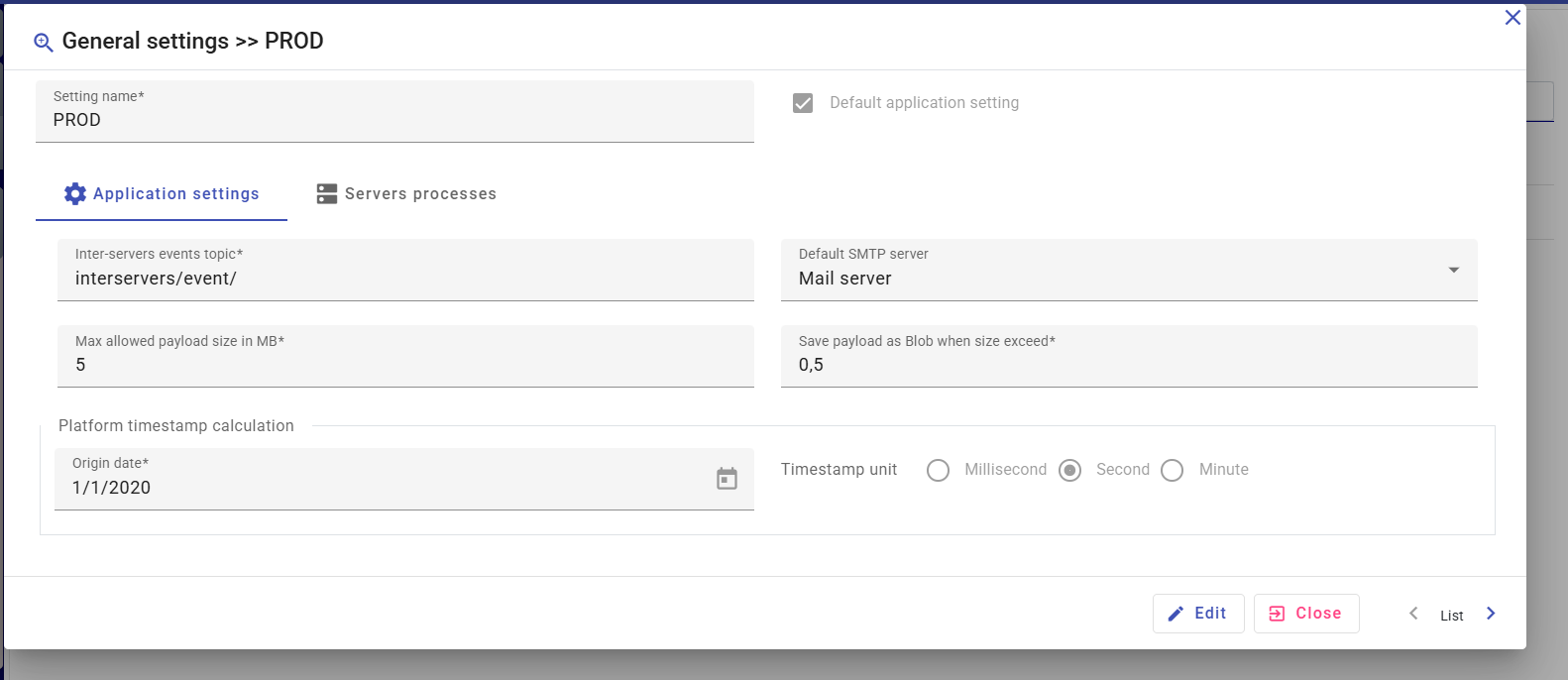
Task: Close the dialog with top-right X
Action: click(x=1512, y=18)
